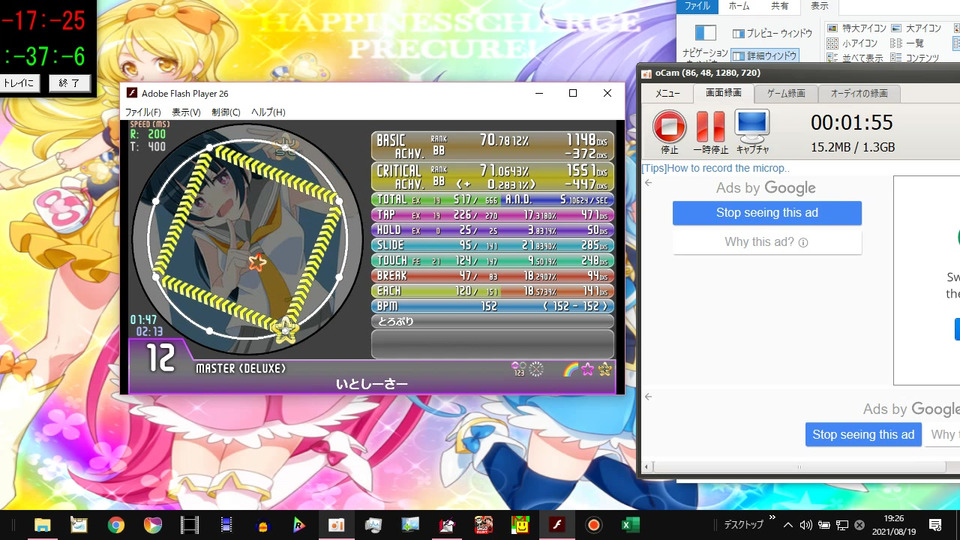Toggle the 詳細ウィンドウ pane in File Explorer
960x540 pixels.
click(765, 55)
